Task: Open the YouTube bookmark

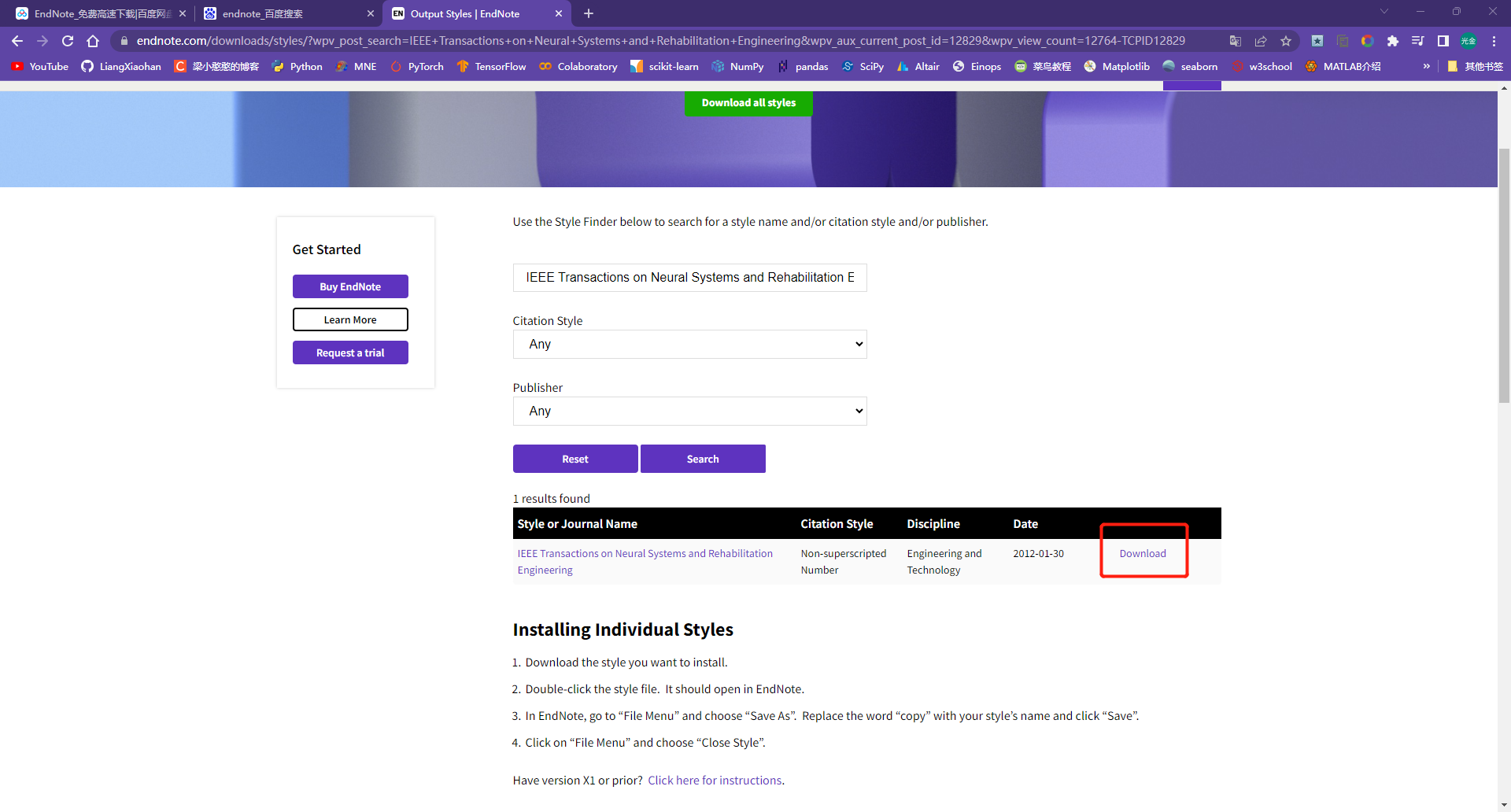Action: point(39,67)
